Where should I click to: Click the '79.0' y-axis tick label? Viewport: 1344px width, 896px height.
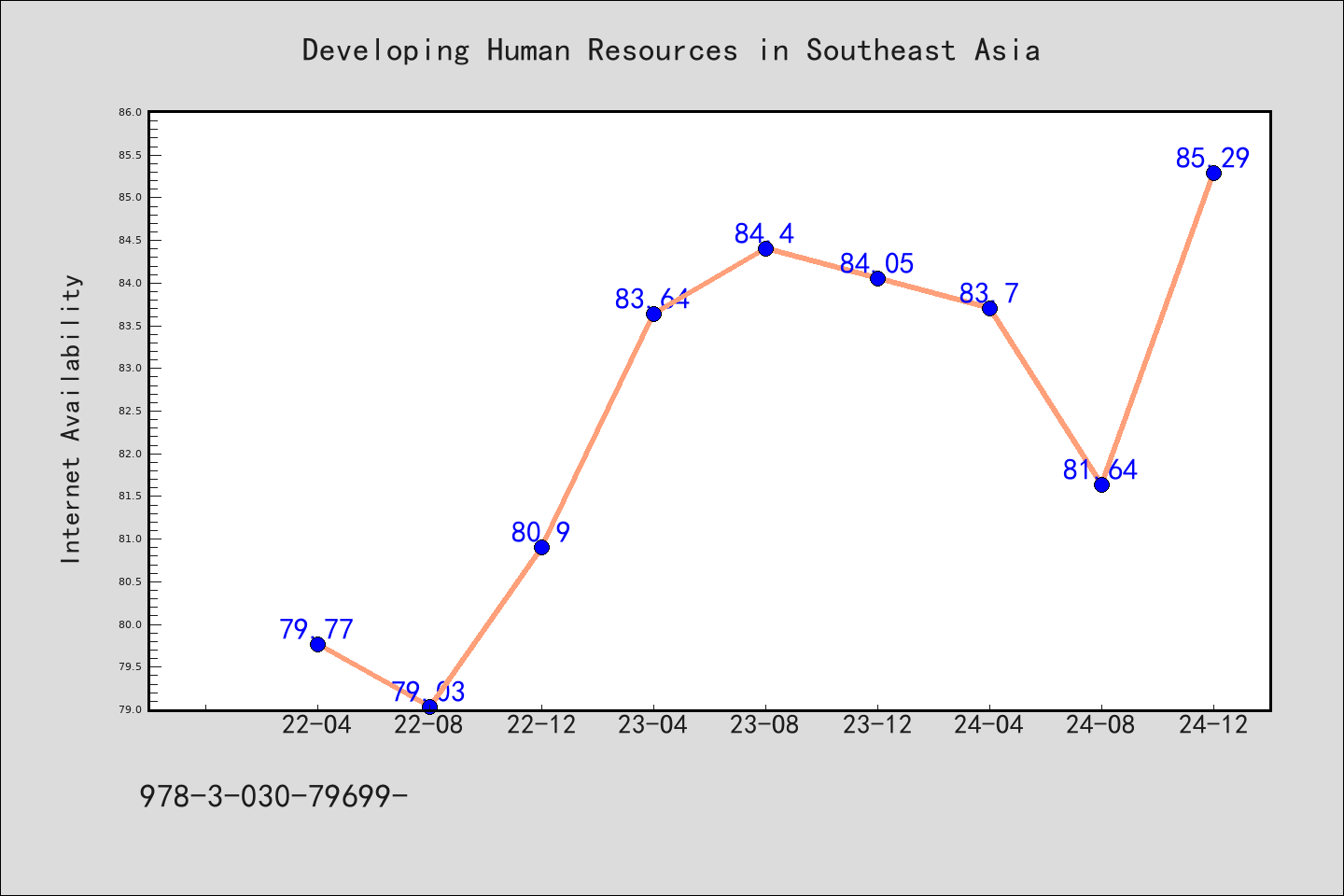pyautogui.click(x=131, y=709)
